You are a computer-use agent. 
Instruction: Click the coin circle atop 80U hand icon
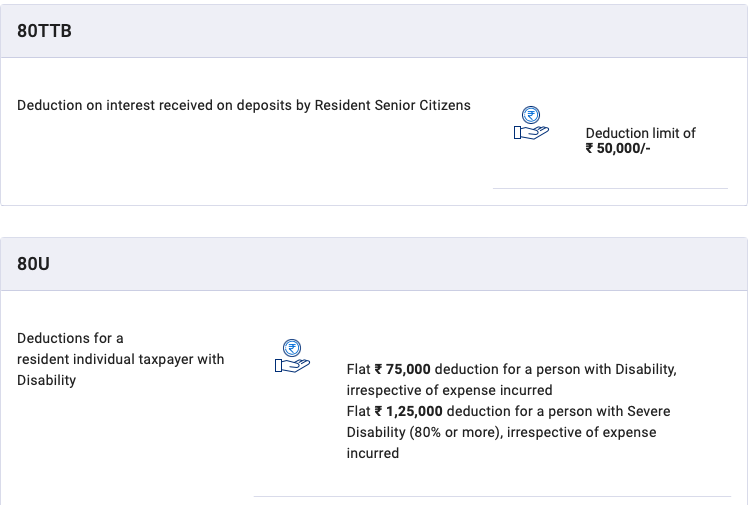292,348
